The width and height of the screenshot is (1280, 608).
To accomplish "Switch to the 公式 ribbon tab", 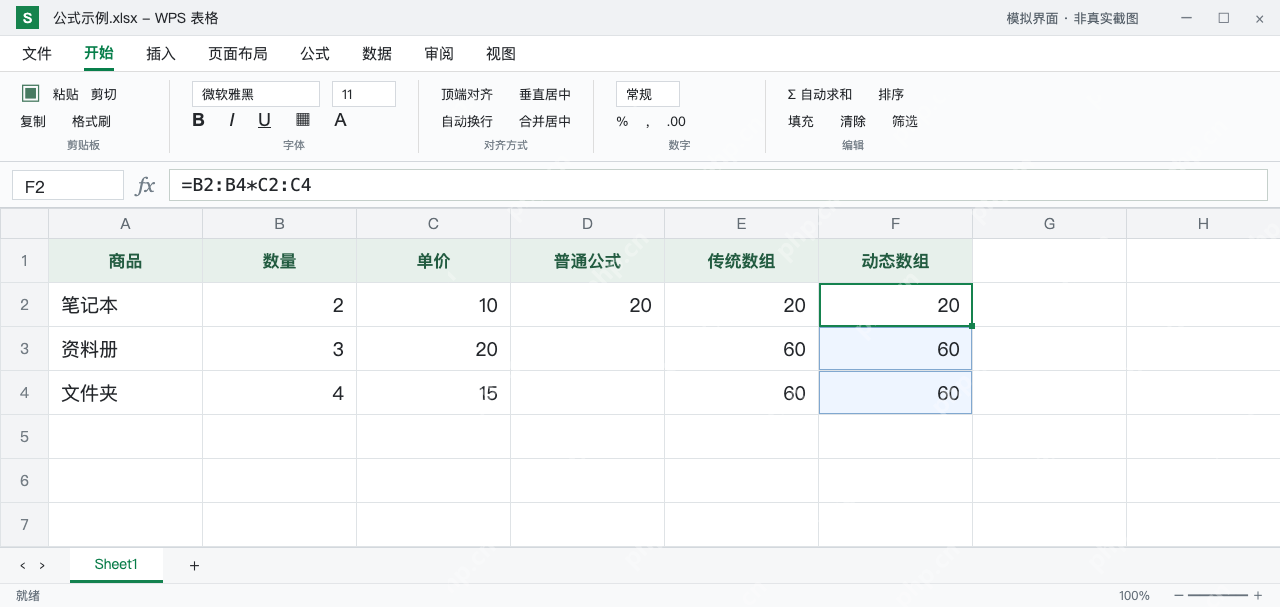I will pyautogui.click(x=315, y=54).
